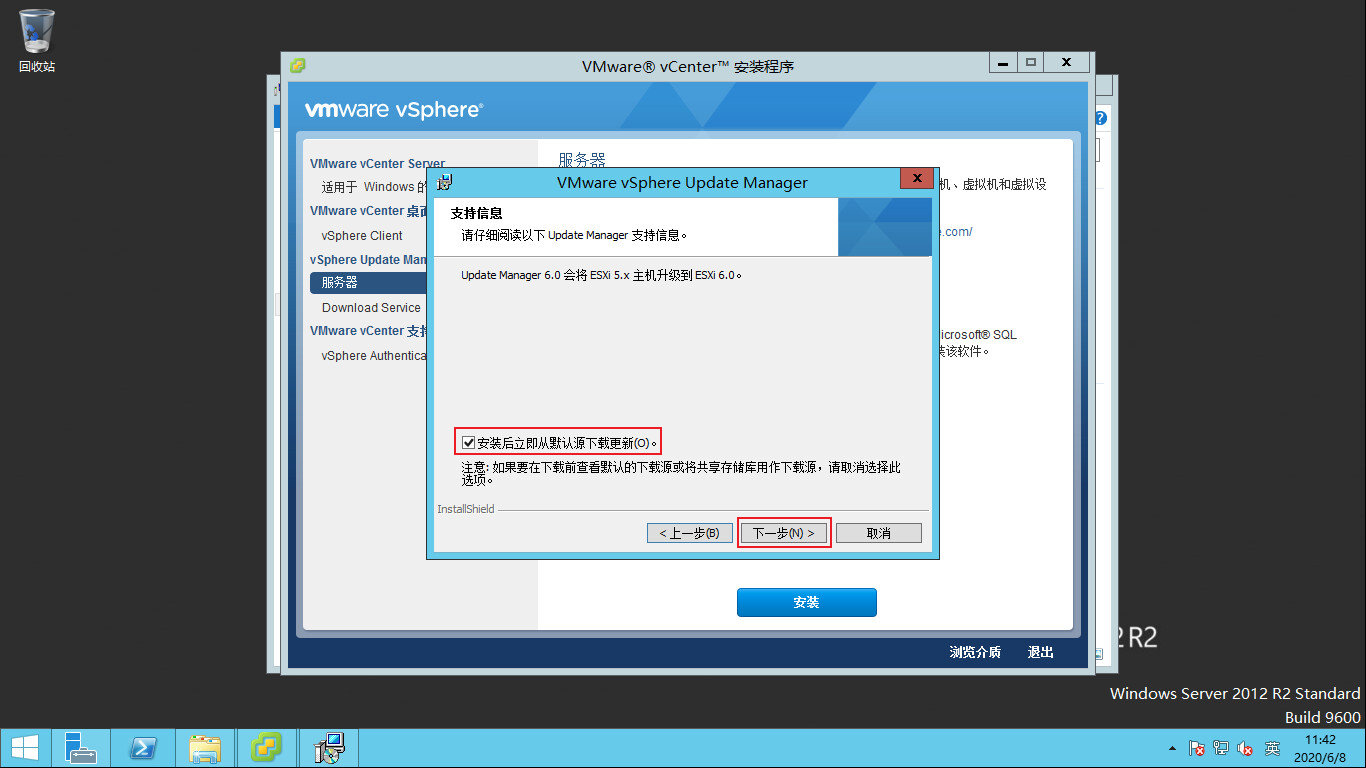This screenshot has width=1366, height=768.
Task: Select the Update Manager installer taskbar icon
Action: 327,747
